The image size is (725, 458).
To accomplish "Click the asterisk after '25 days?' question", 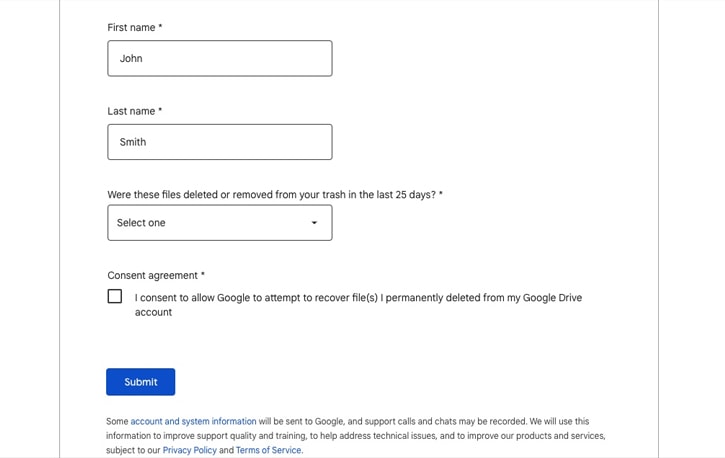I will [441, 193].
